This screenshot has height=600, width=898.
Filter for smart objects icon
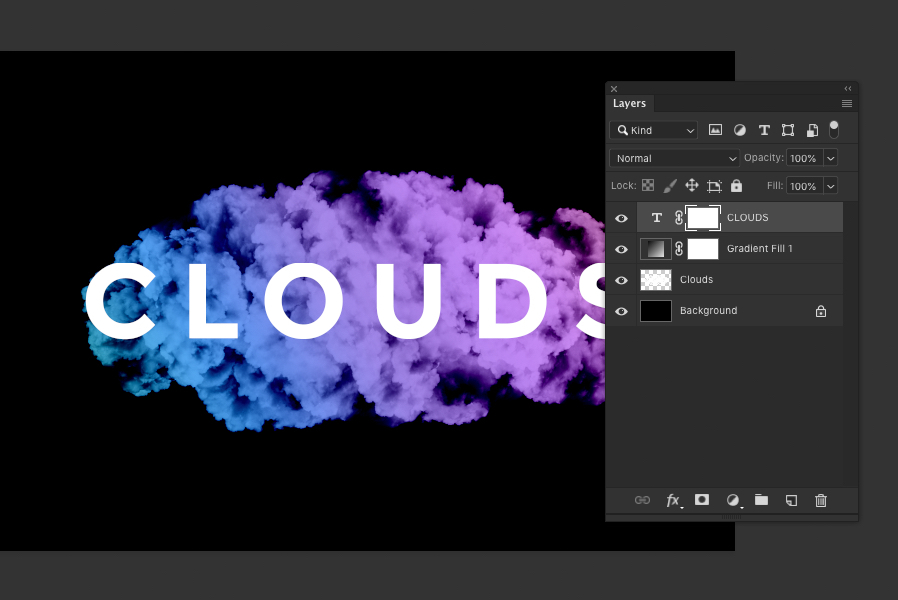coord(812,130)
